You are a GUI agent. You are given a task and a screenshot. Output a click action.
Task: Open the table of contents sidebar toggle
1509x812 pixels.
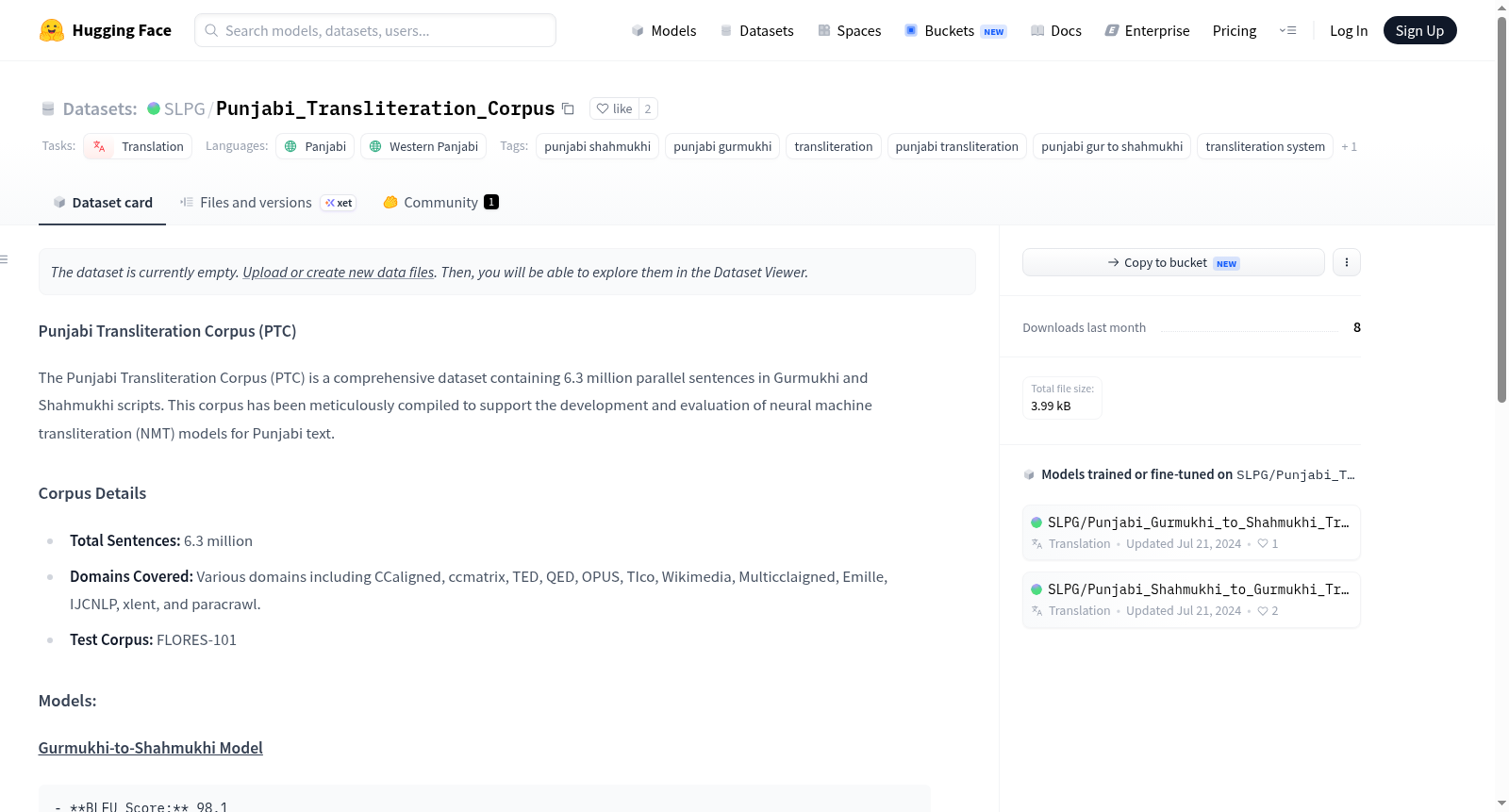coord(4,259)
